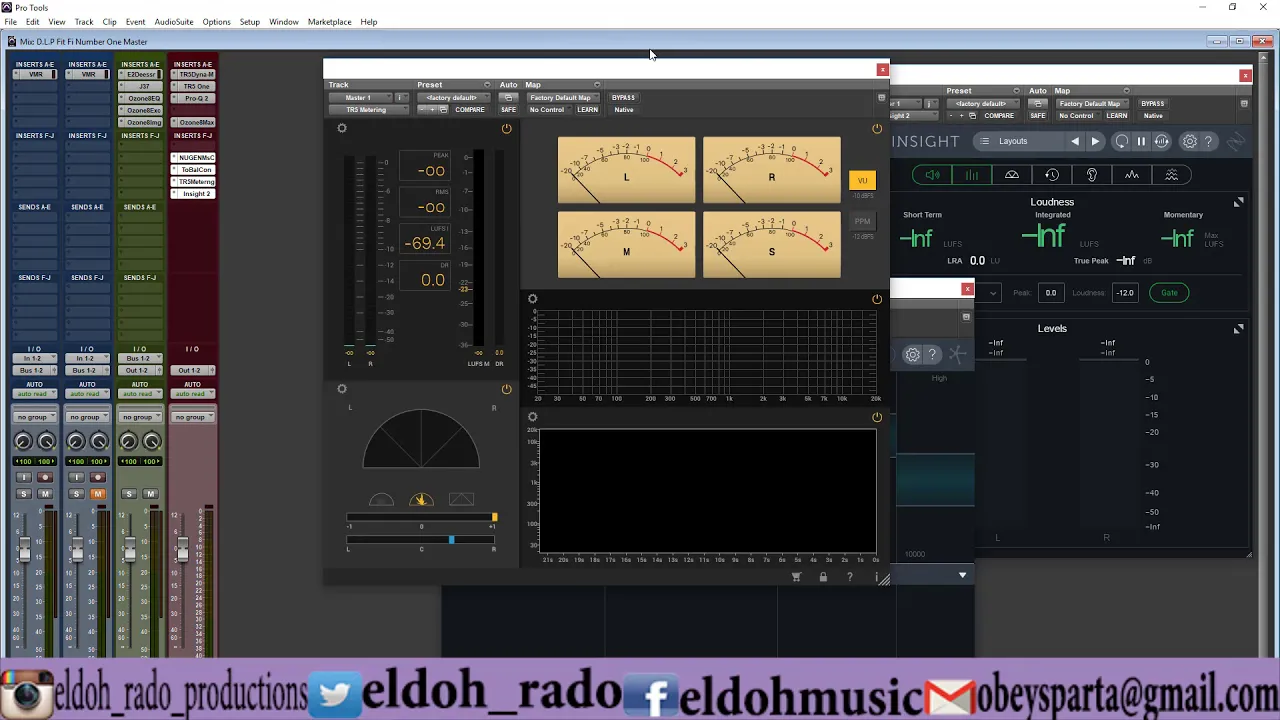Switch meters to PPM mode
Image resolution: width=1280 pixels, height=720 pixels.
pyautogui.click(x=862, y=221)
